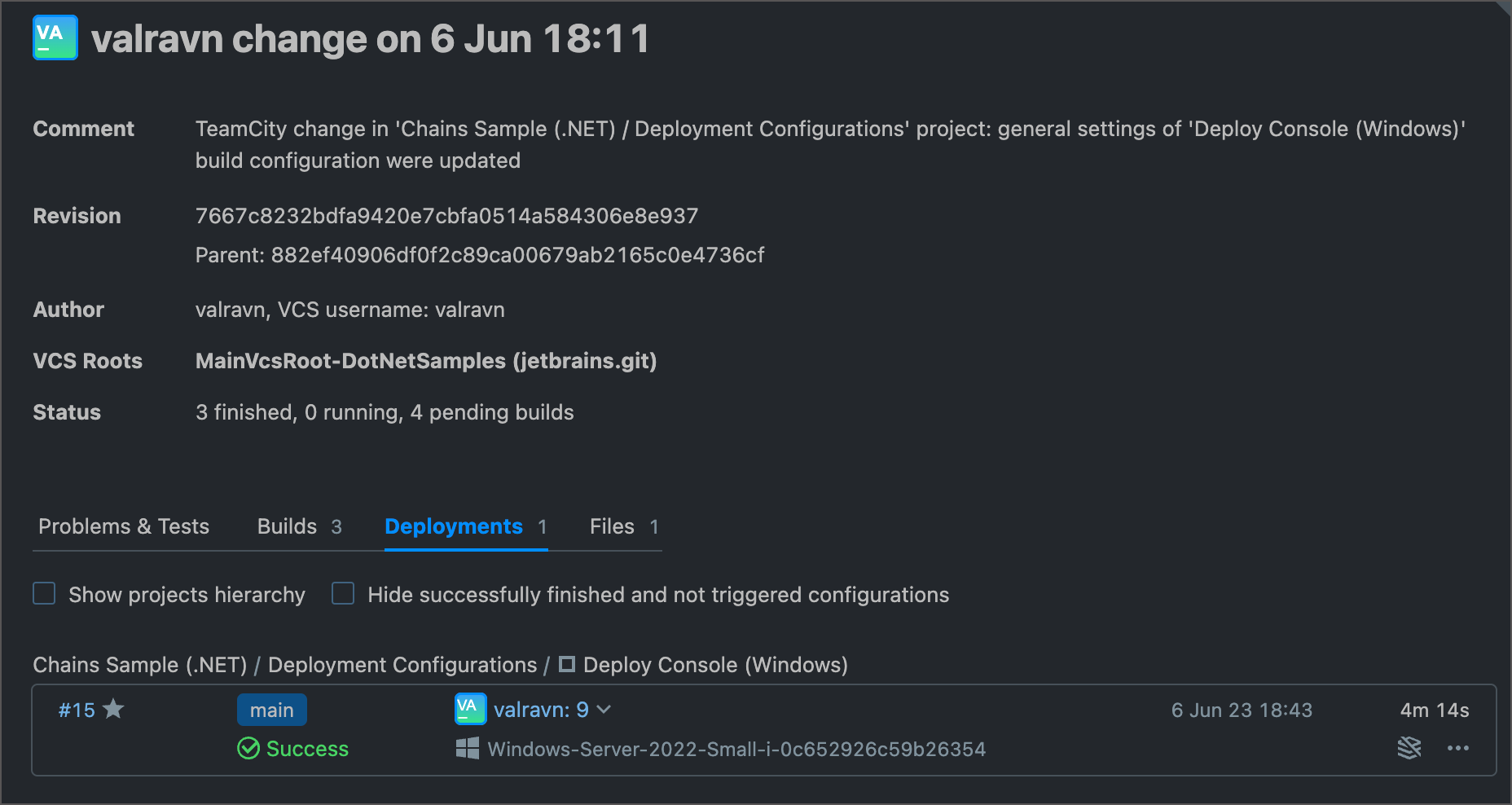Screen dimensions: 1512x805
Task: Click the main branch badge
Action: (271, 709)
